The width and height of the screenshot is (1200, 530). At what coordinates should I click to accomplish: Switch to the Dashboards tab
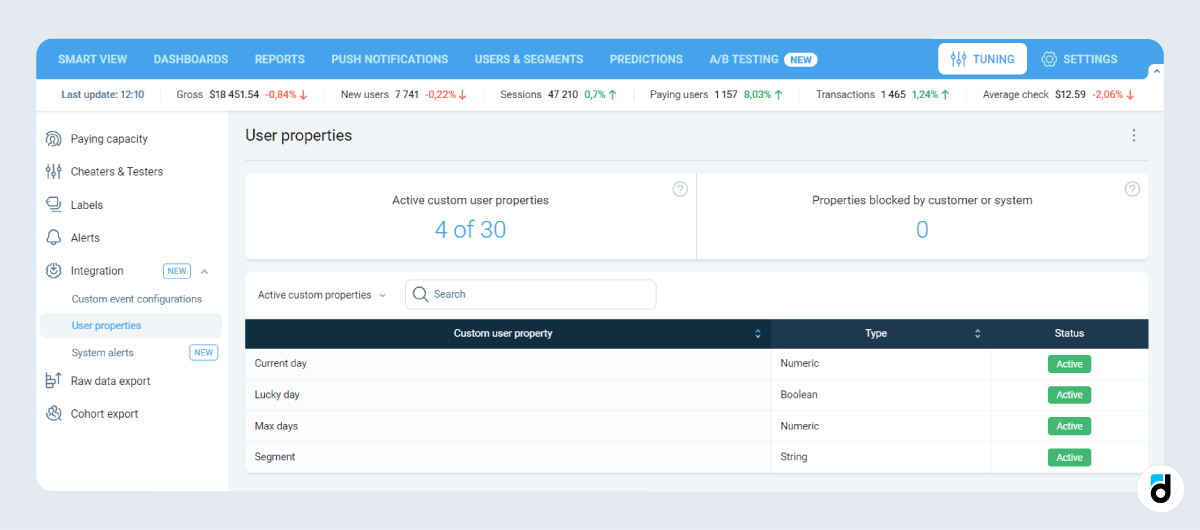[x=191, y=59]
